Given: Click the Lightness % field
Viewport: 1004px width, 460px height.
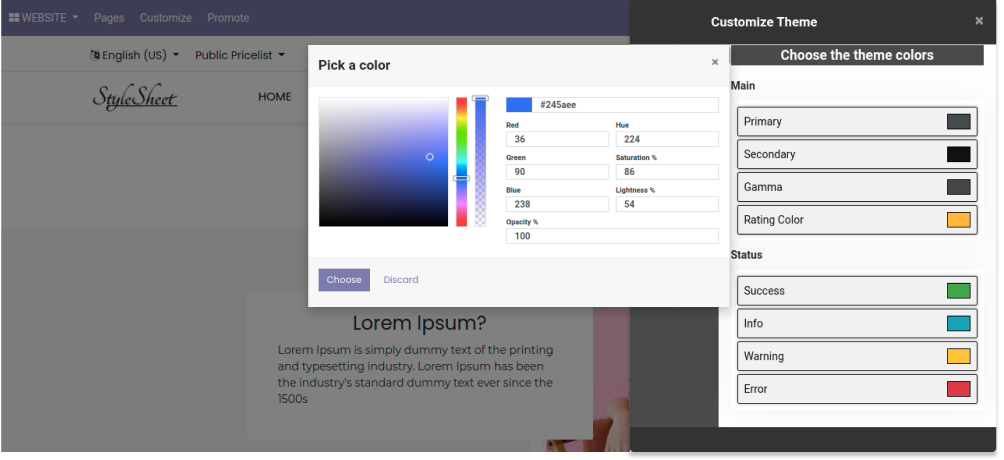Looking at the screenshot, I should (667, 204).
